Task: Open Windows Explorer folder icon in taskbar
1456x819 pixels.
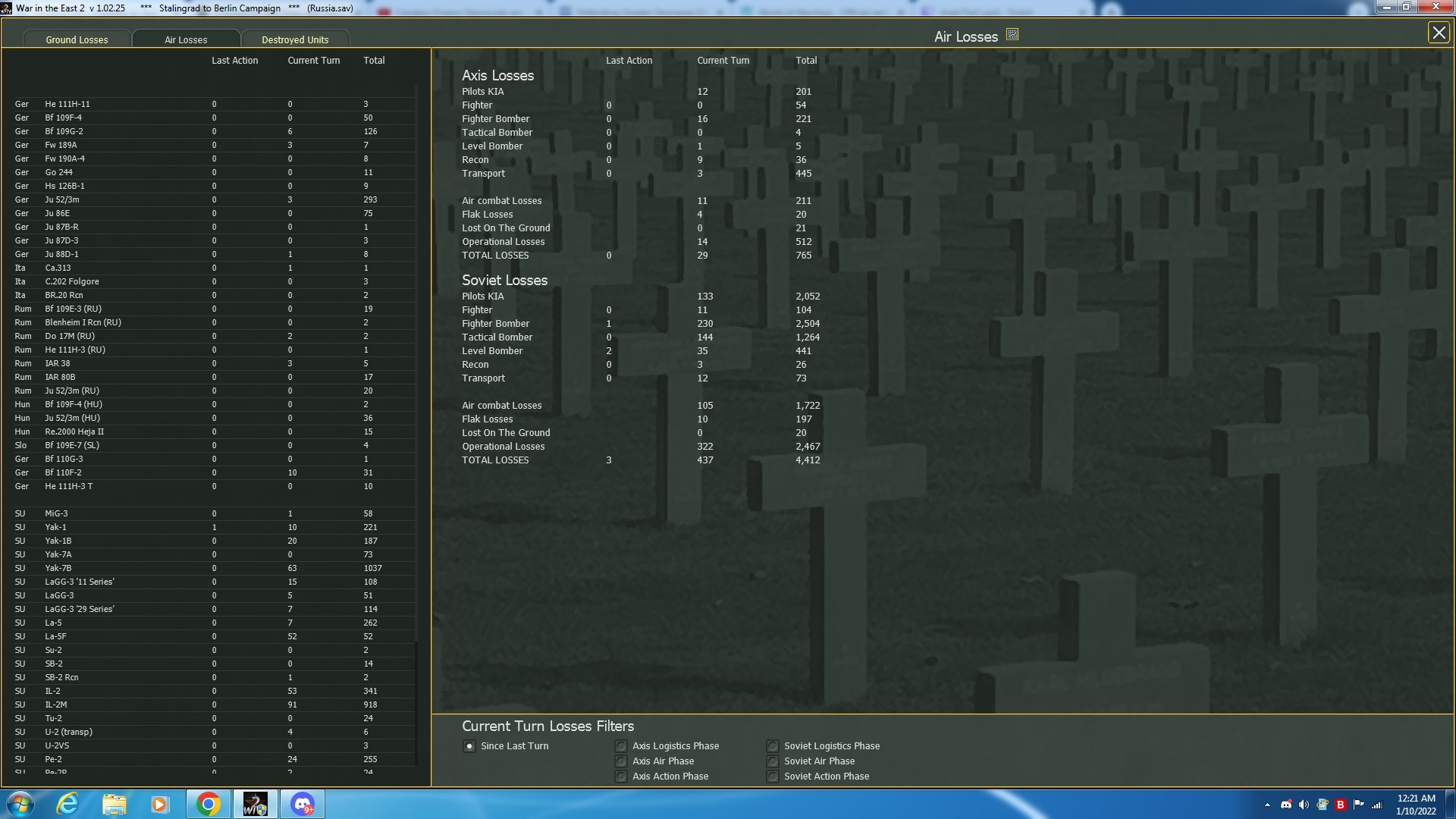Action: tap(115, 804)
